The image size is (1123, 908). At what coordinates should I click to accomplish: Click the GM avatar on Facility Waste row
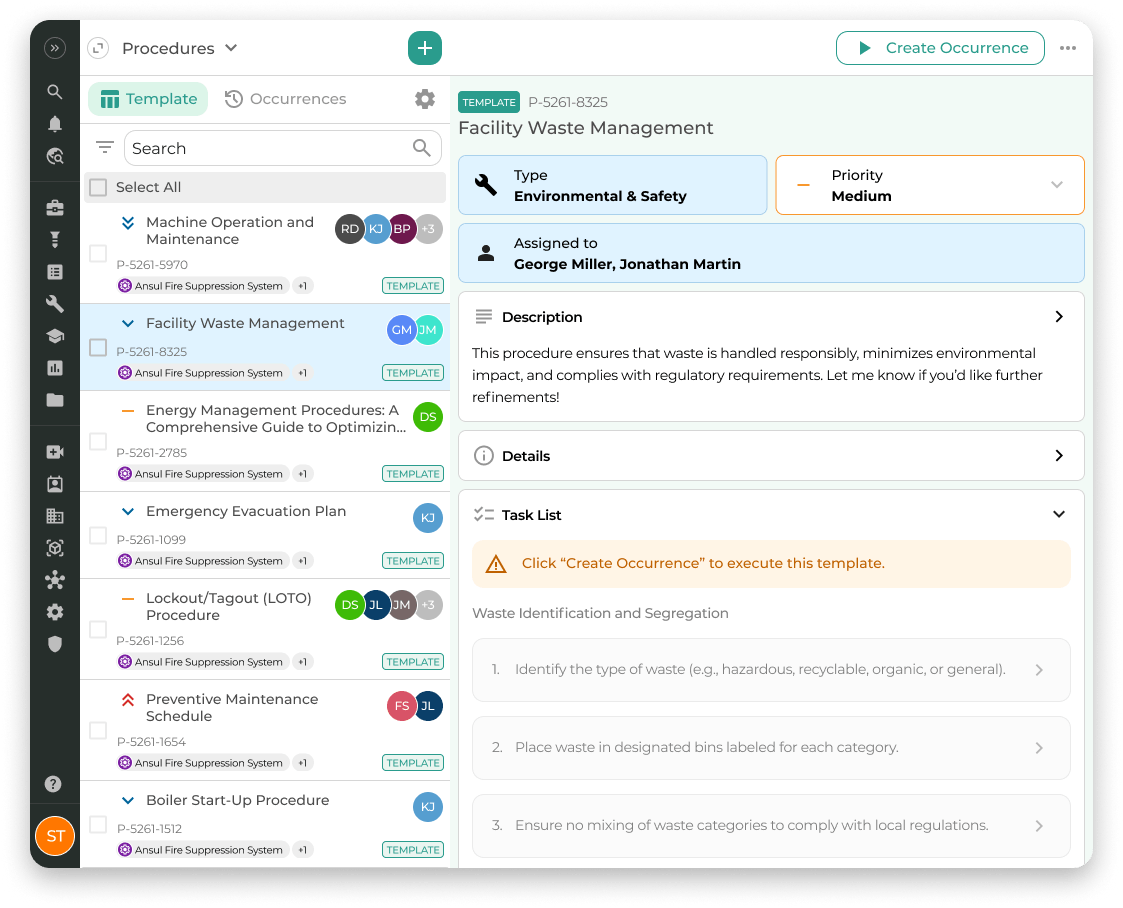pos(401,330)
